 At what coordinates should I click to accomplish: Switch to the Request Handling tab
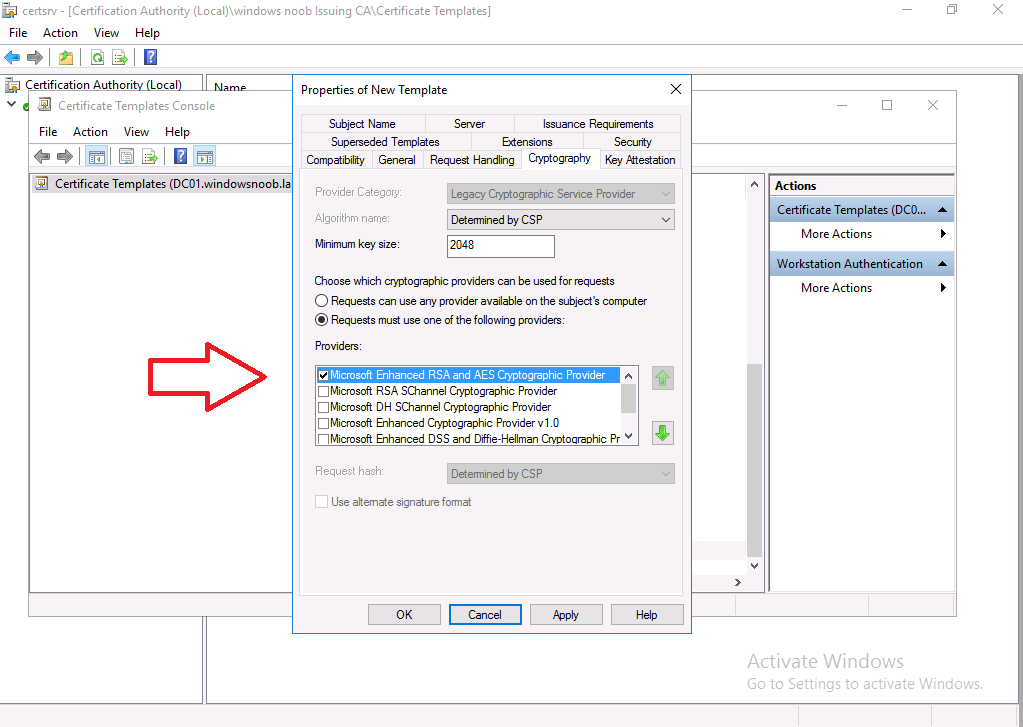pos(472,160)
